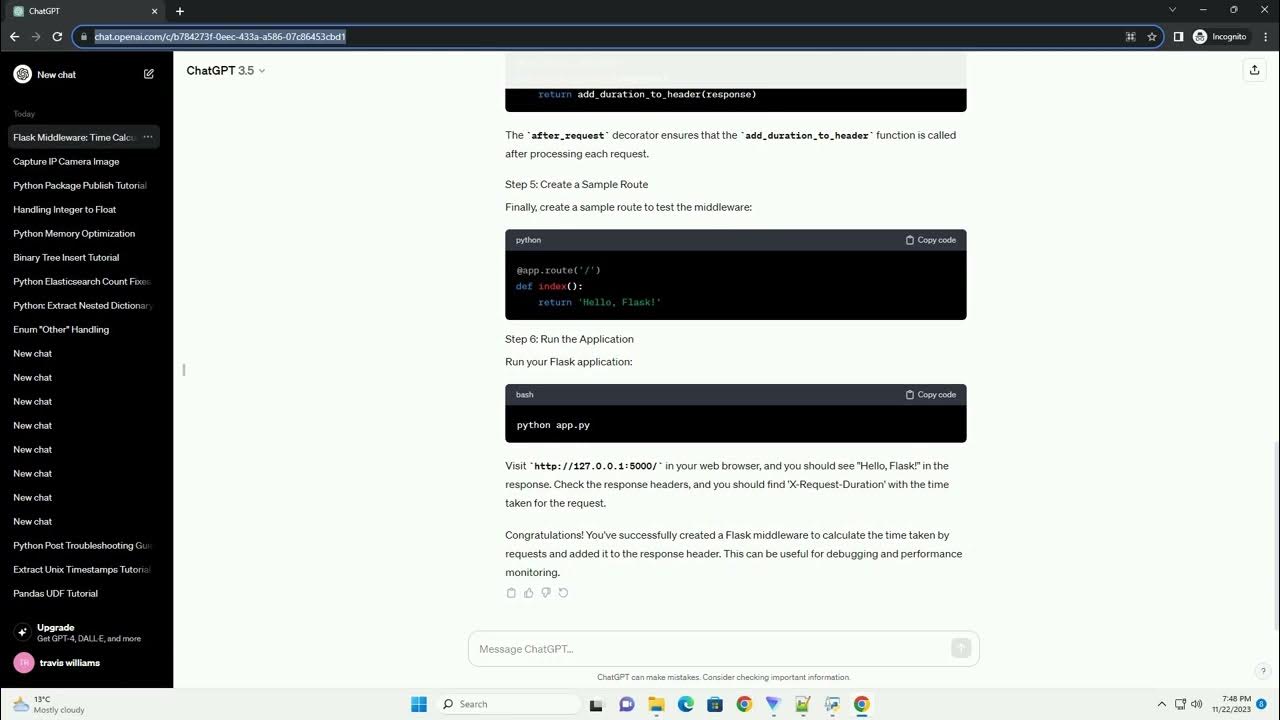
Task: Show hidden system tray icons
Action: [x=1161, y=704]
